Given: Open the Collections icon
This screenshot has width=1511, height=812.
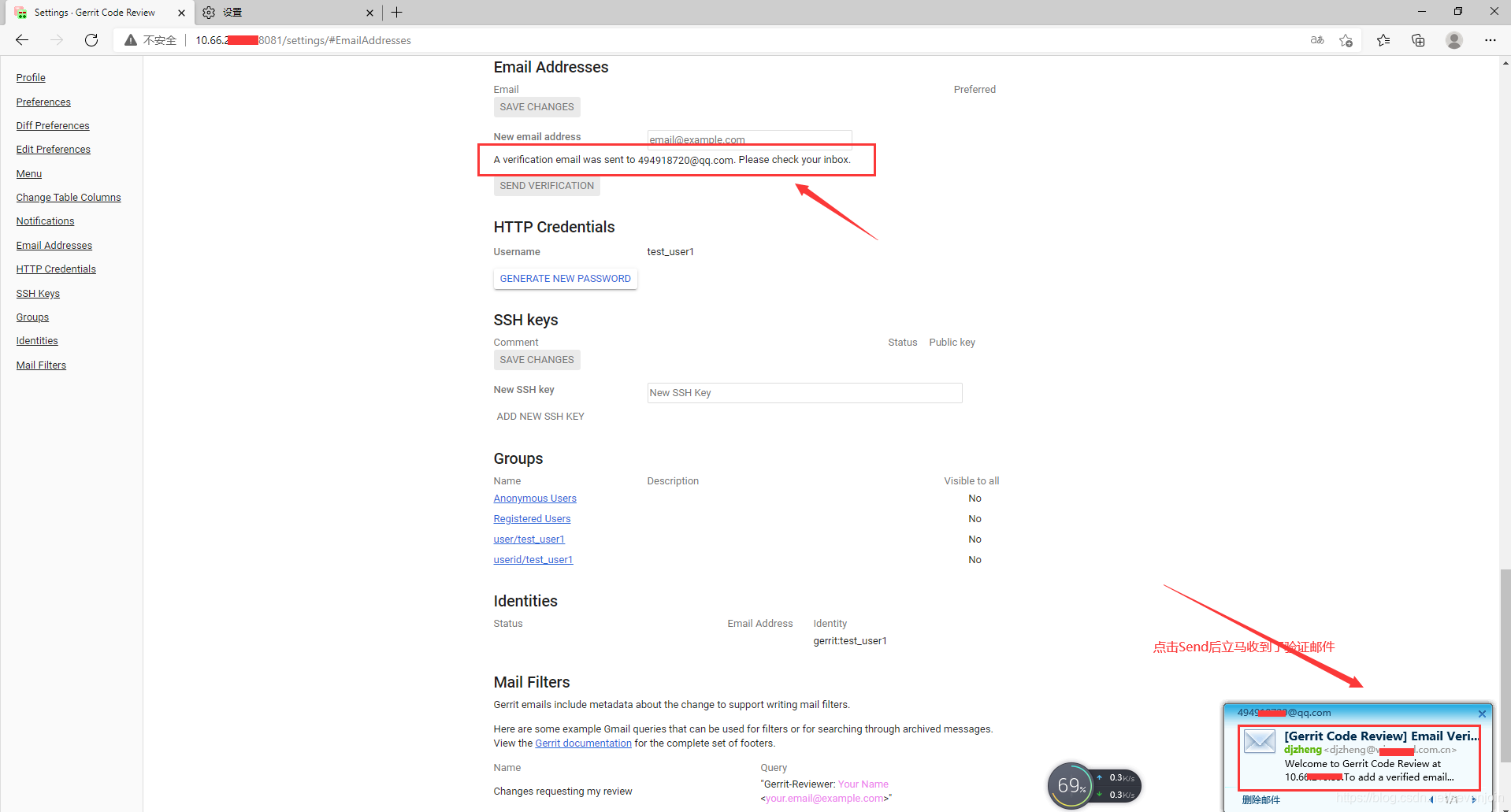Looking at the screenshot, I should coord(1418,40).
